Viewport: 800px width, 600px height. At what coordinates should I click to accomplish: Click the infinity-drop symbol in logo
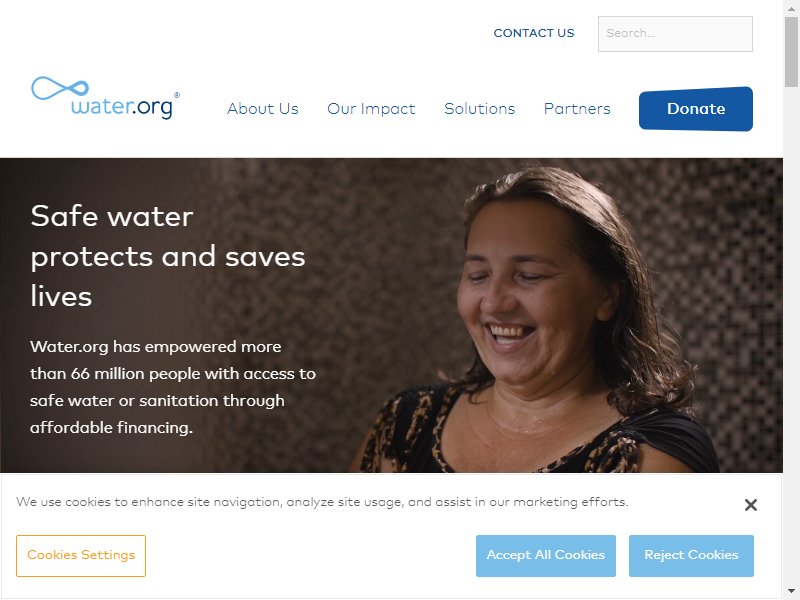(x=60, y=88)
